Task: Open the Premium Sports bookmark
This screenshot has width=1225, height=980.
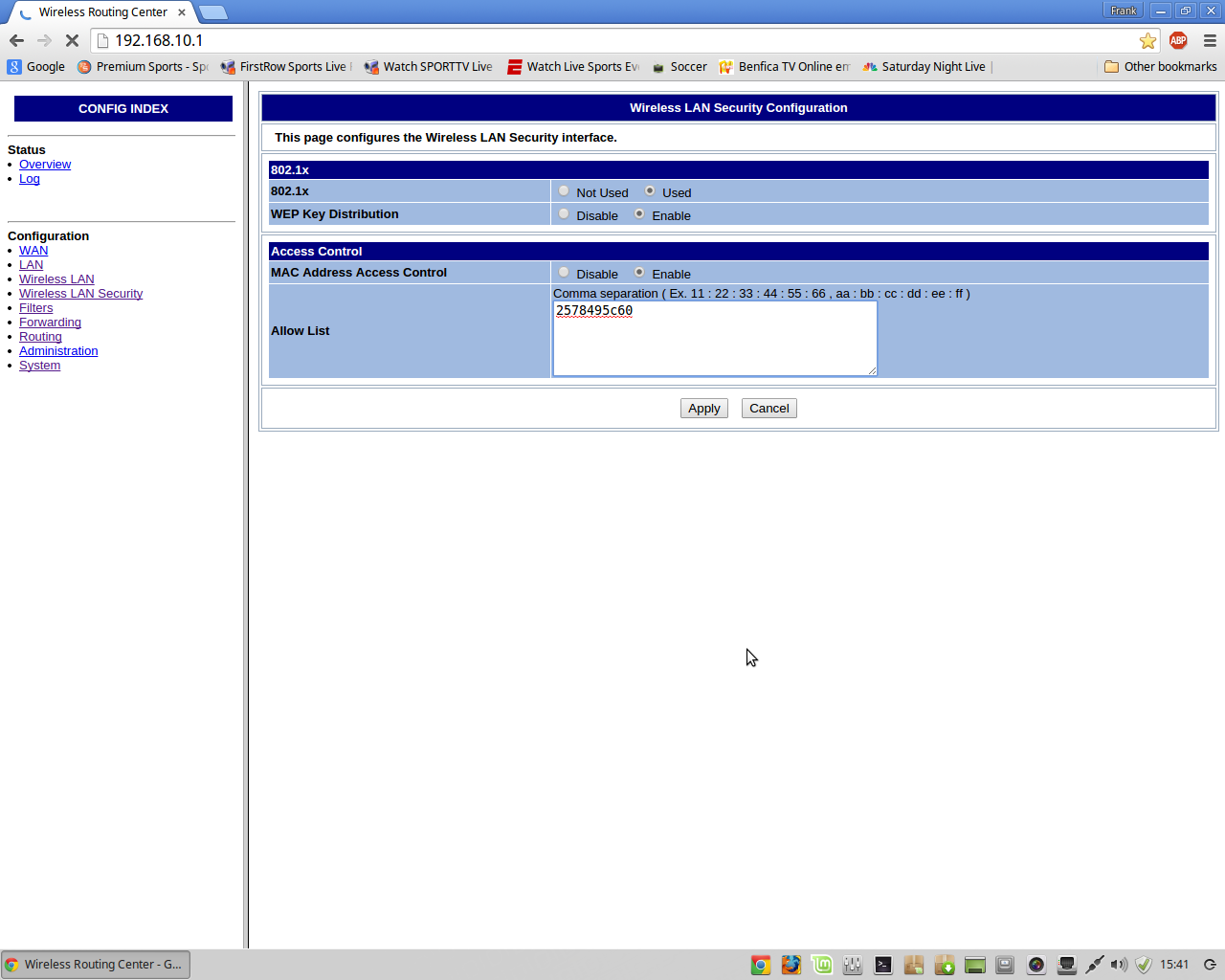Action: coord(143,67)
